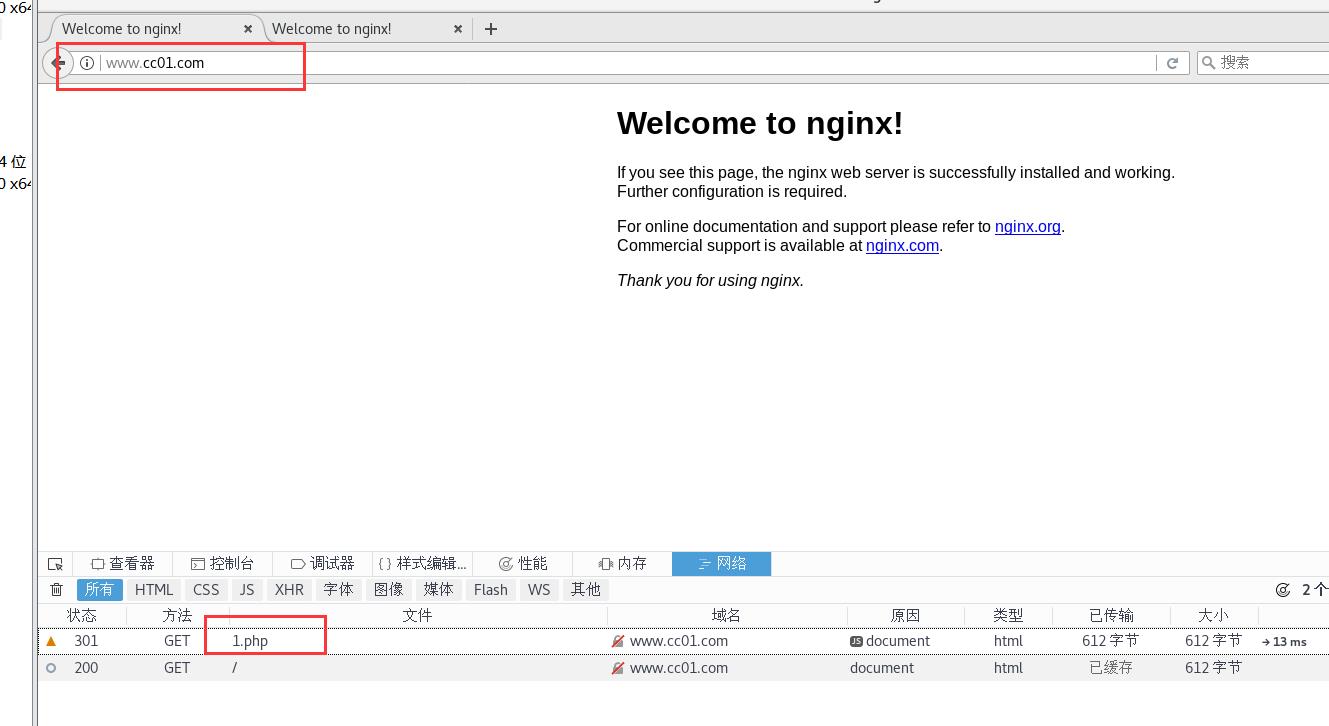This screenshot has height=726, width=1329.
Task: Click 已缓存 cached cell in 200 row
Action: click(1111, 668)
